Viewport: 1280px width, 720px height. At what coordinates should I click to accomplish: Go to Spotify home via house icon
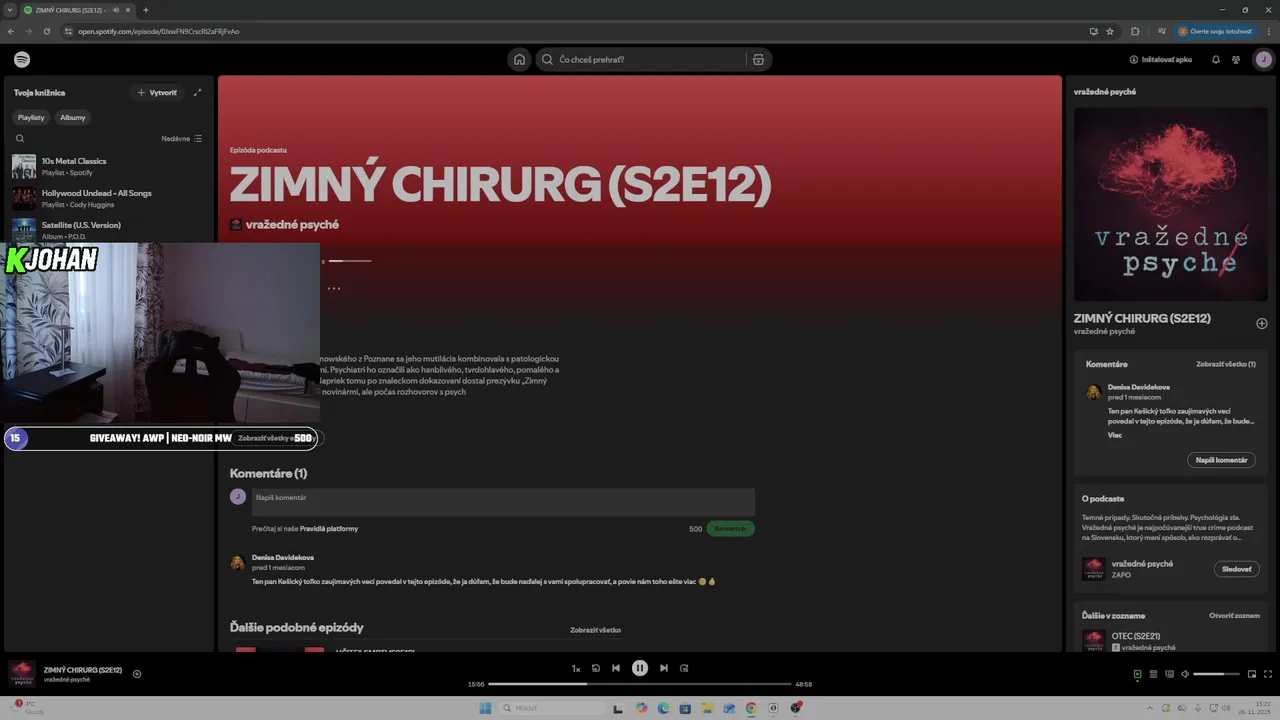pyautogui.click(x=519, y=59)
